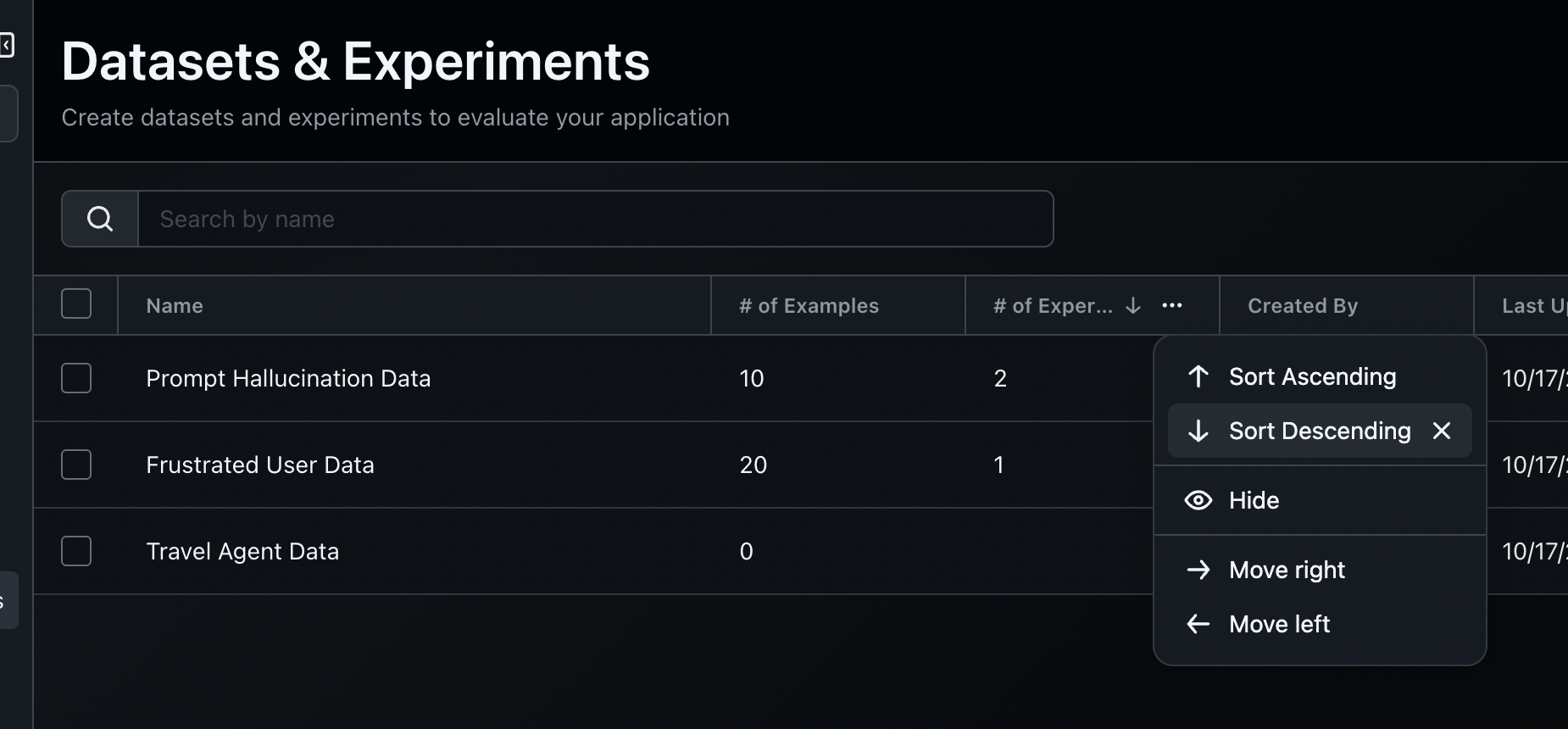Click the Name column header
This screenshot has width=1568, height=729.
175,306
